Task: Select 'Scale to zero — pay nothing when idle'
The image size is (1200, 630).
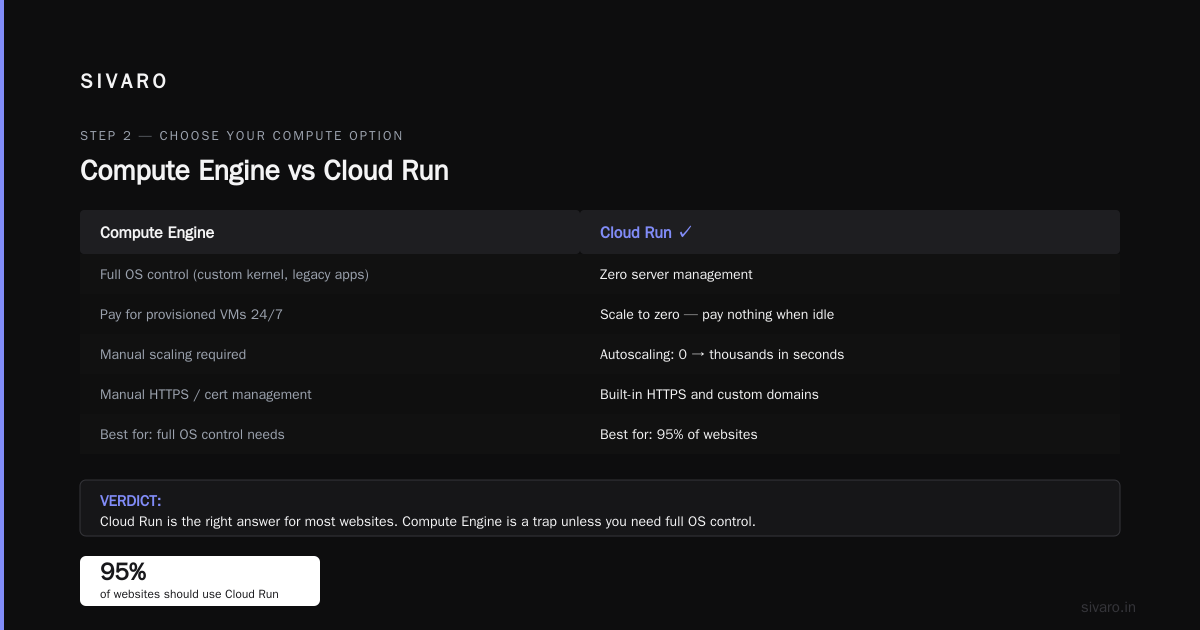Action: [717, 314]
